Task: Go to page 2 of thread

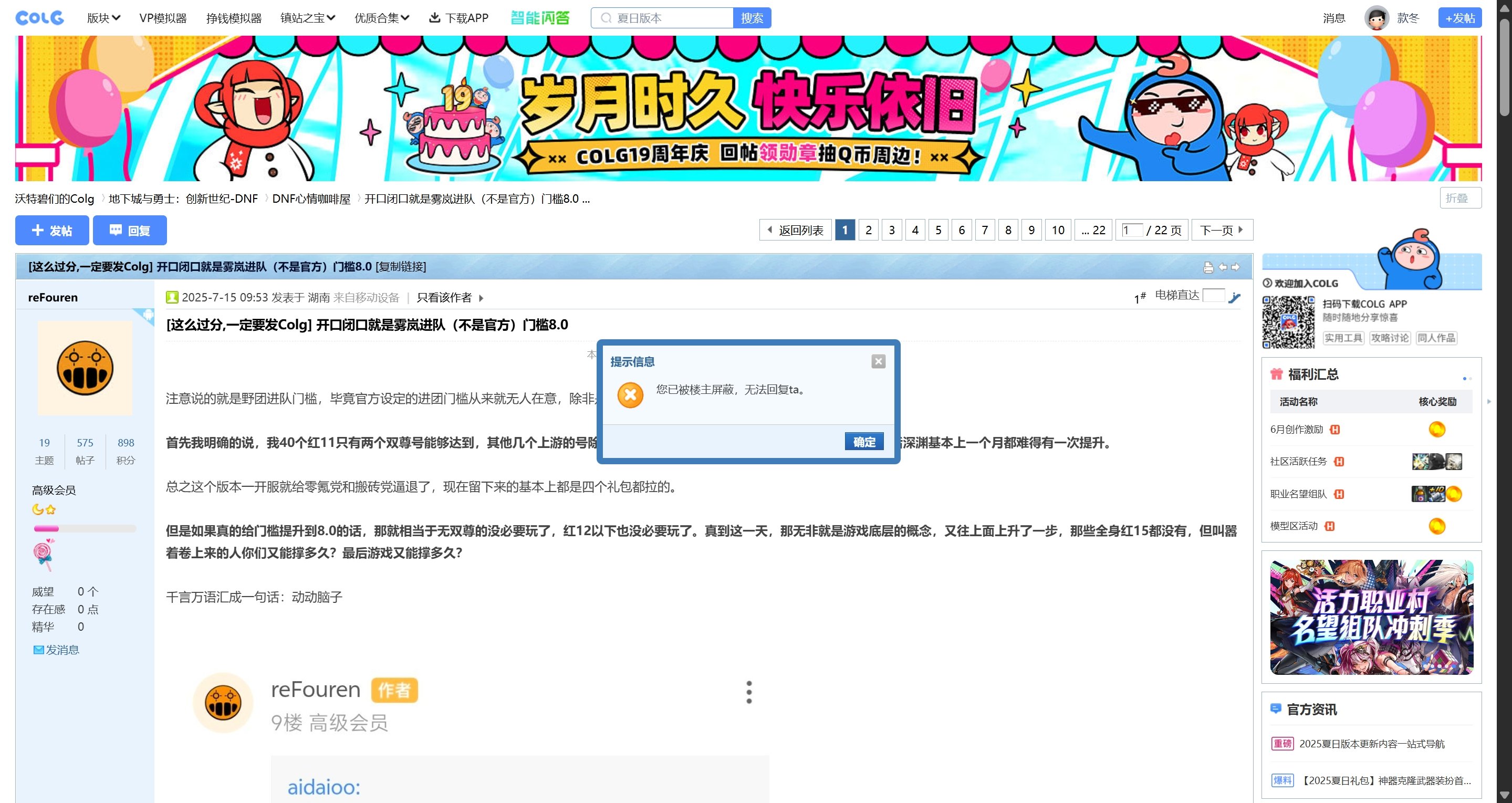Action: 868,230
